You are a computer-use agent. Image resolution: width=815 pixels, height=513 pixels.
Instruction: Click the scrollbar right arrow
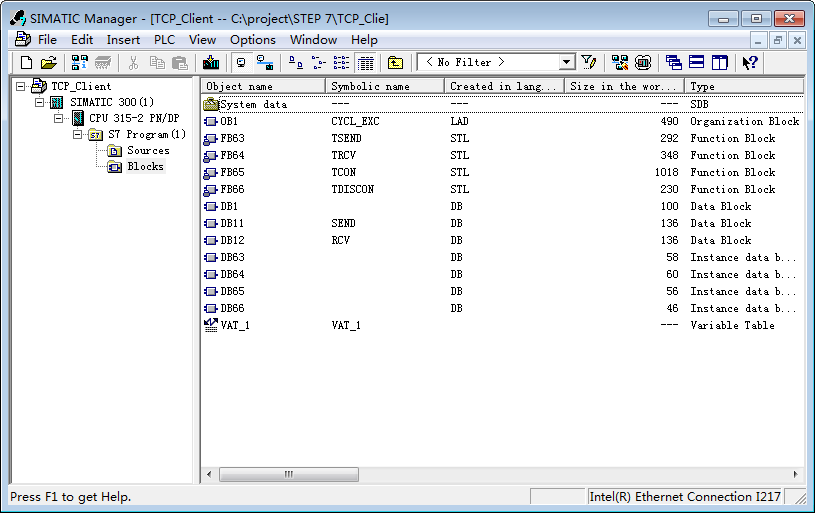(x=796, y=474)
